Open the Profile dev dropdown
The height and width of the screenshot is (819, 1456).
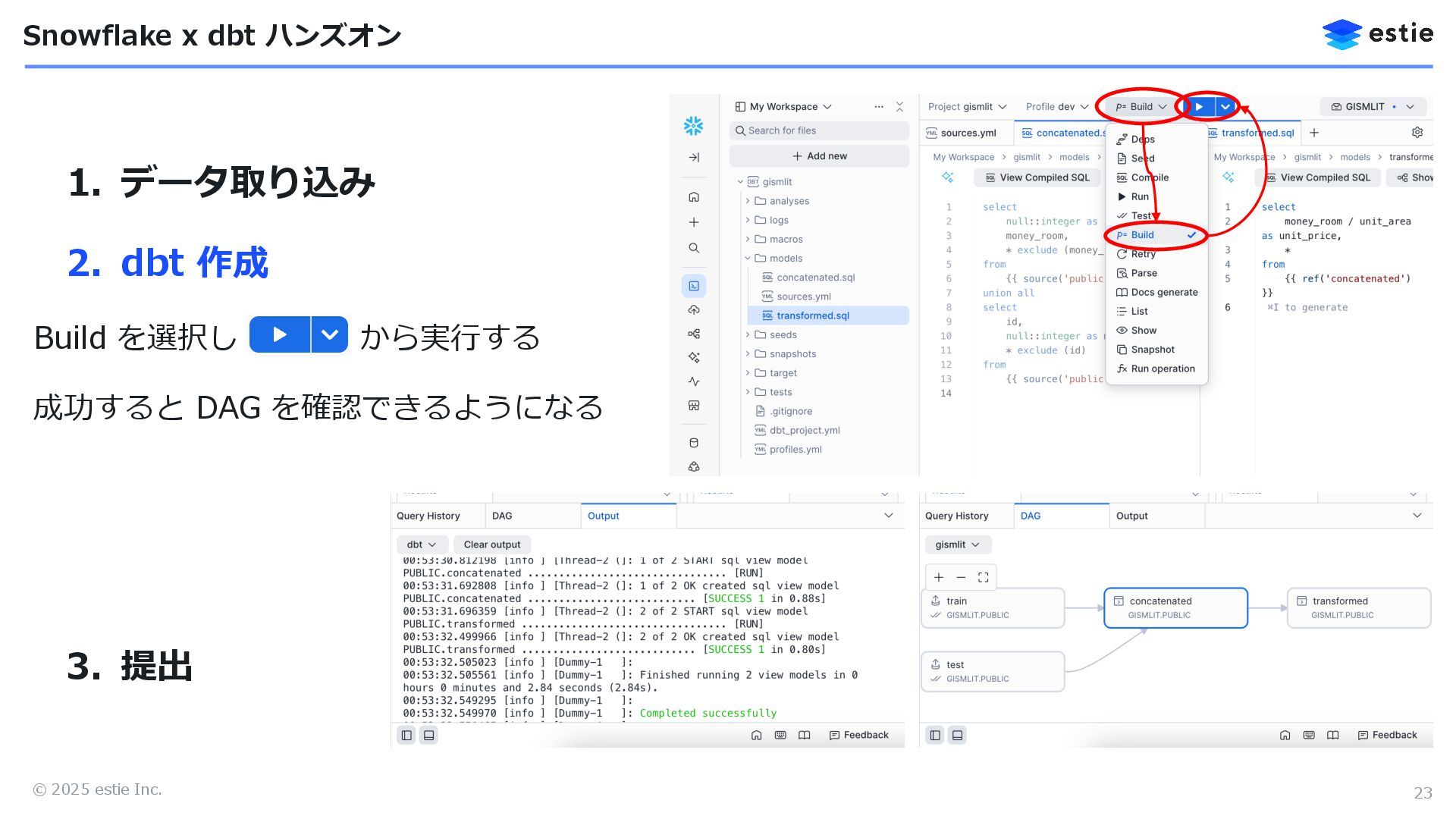tap(1056, 107)
